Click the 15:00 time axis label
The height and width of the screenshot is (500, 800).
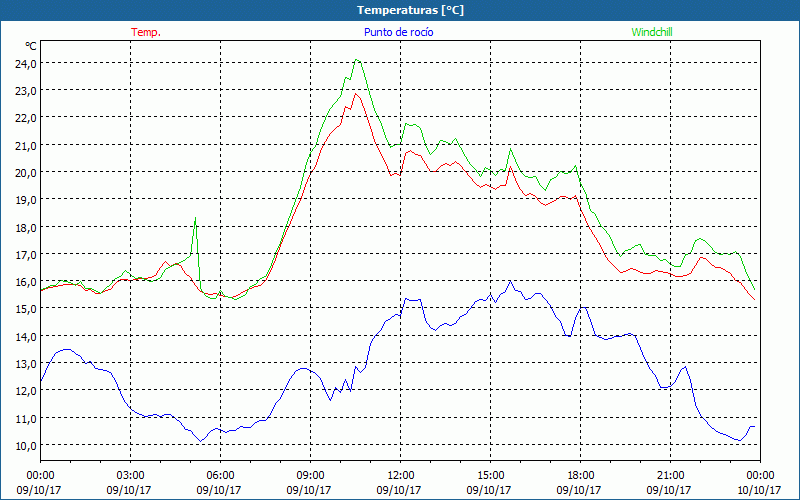490,476
